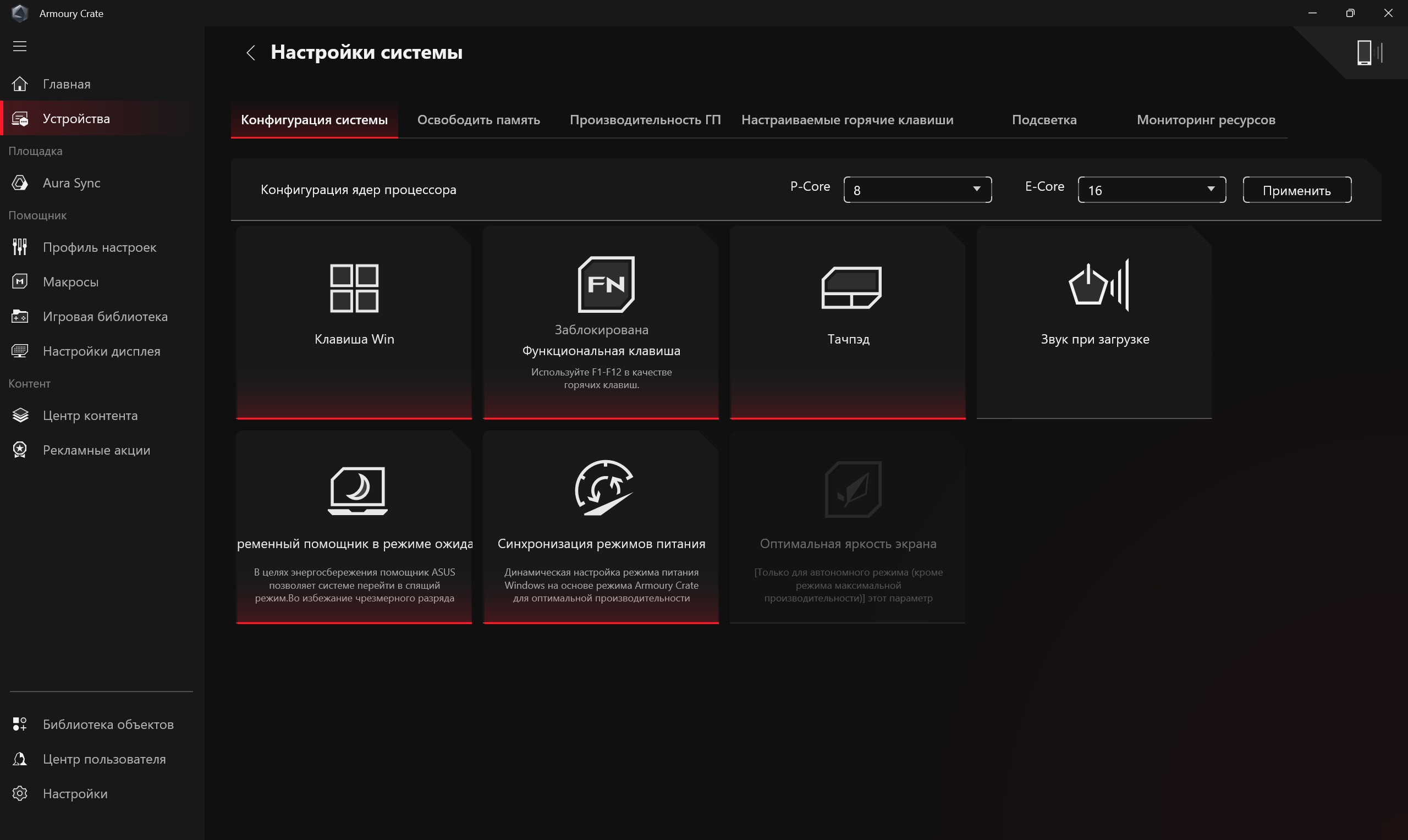The height and width of the screenshot is (840, 1408).
Task: Open the P-Core dropdown showing 8
Action: point(918,190)
